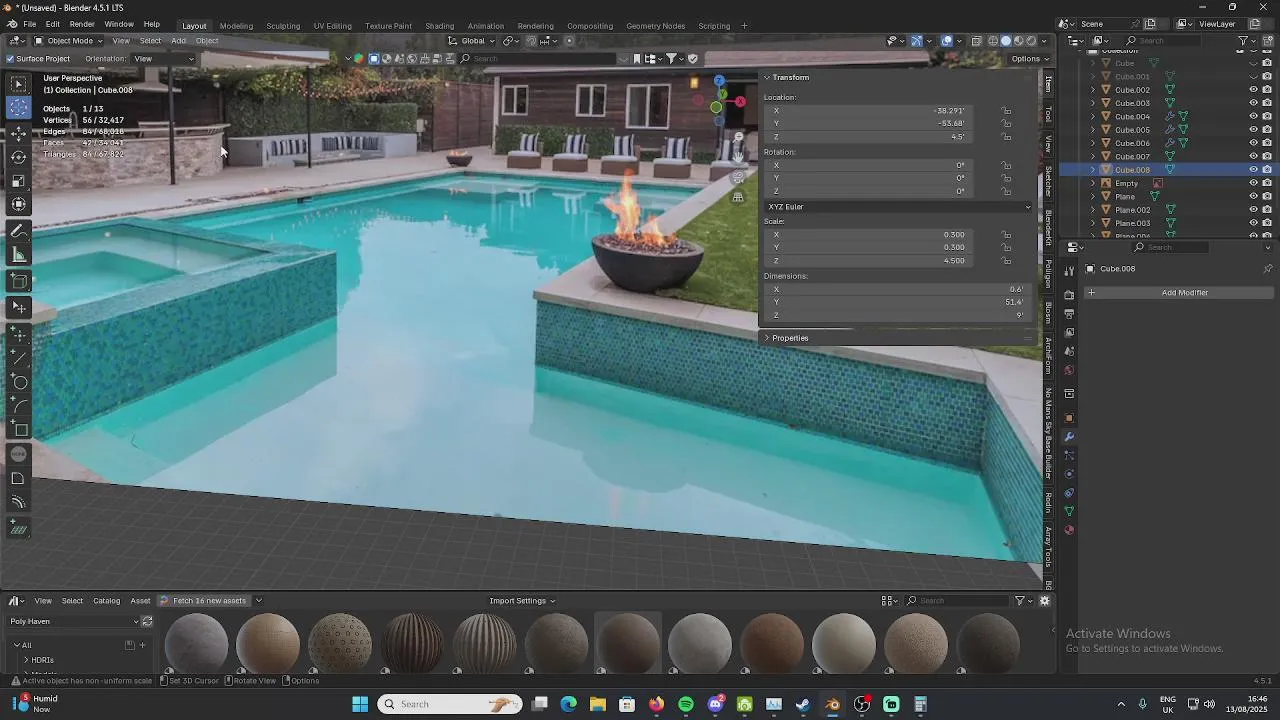Toggle the lock on Location X

pos(1006,111)
